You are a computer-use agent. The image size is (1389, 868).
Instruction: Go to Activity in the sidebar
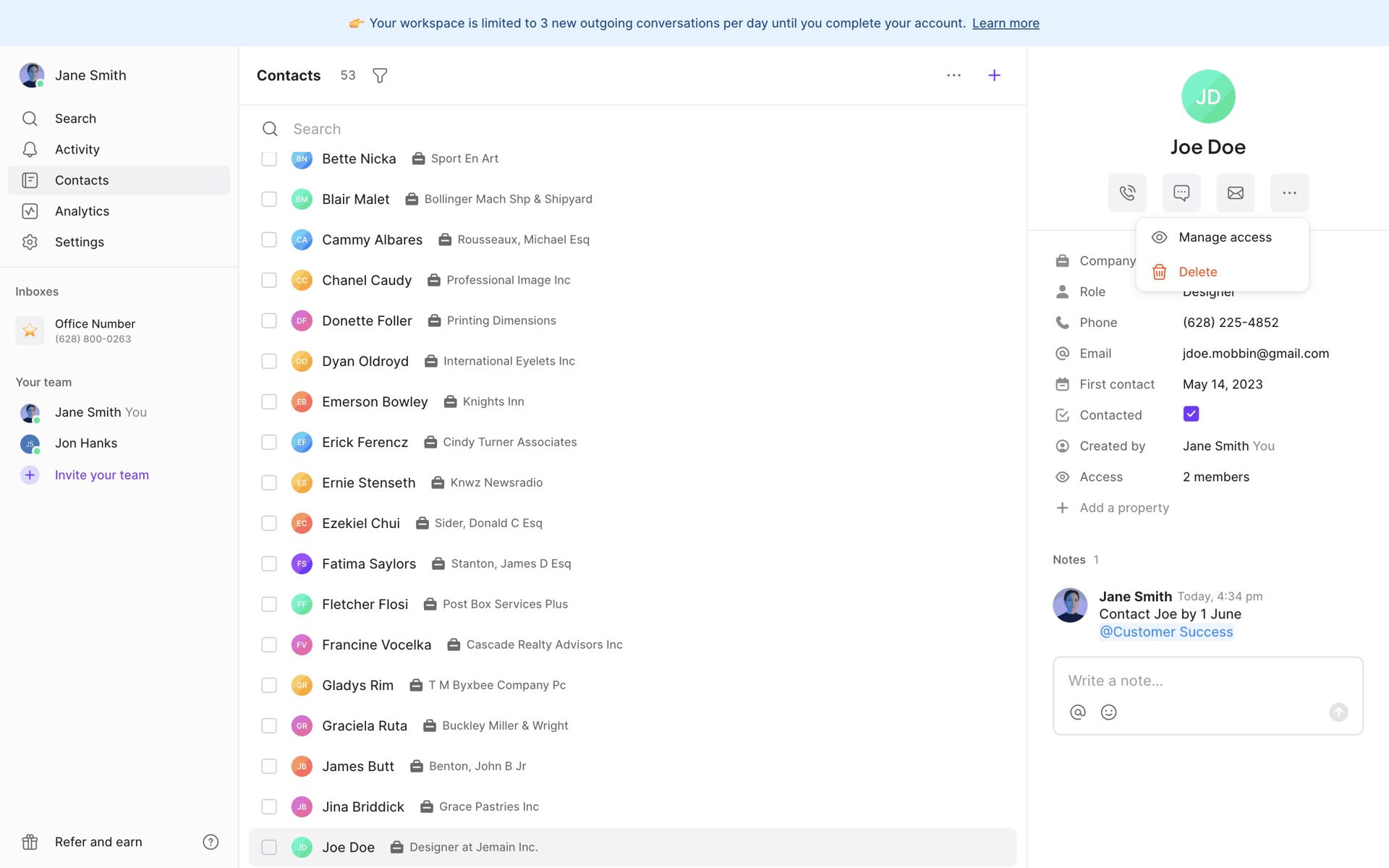[x=119, y=150]
